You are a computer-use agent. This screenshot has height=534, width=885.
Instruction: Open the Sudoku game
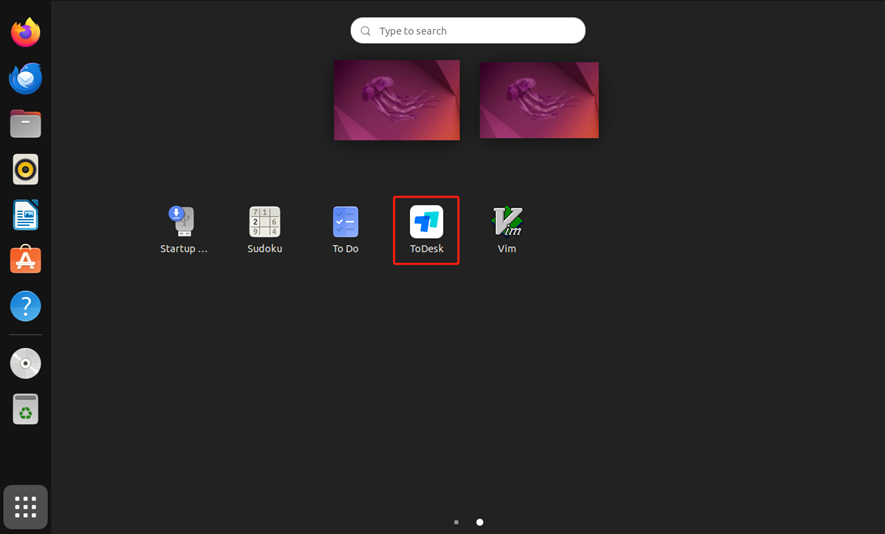pyautogui.click(x=265, y=229)
